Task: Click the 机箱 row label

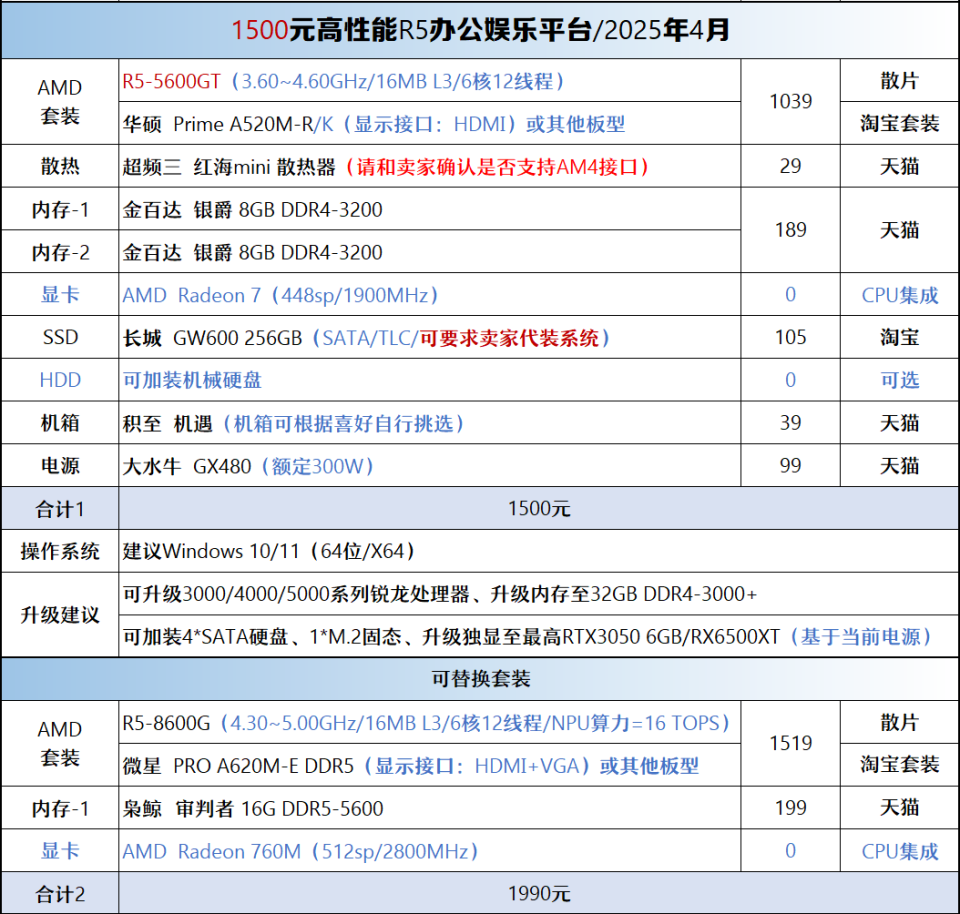Action: (x=59, y=423)
